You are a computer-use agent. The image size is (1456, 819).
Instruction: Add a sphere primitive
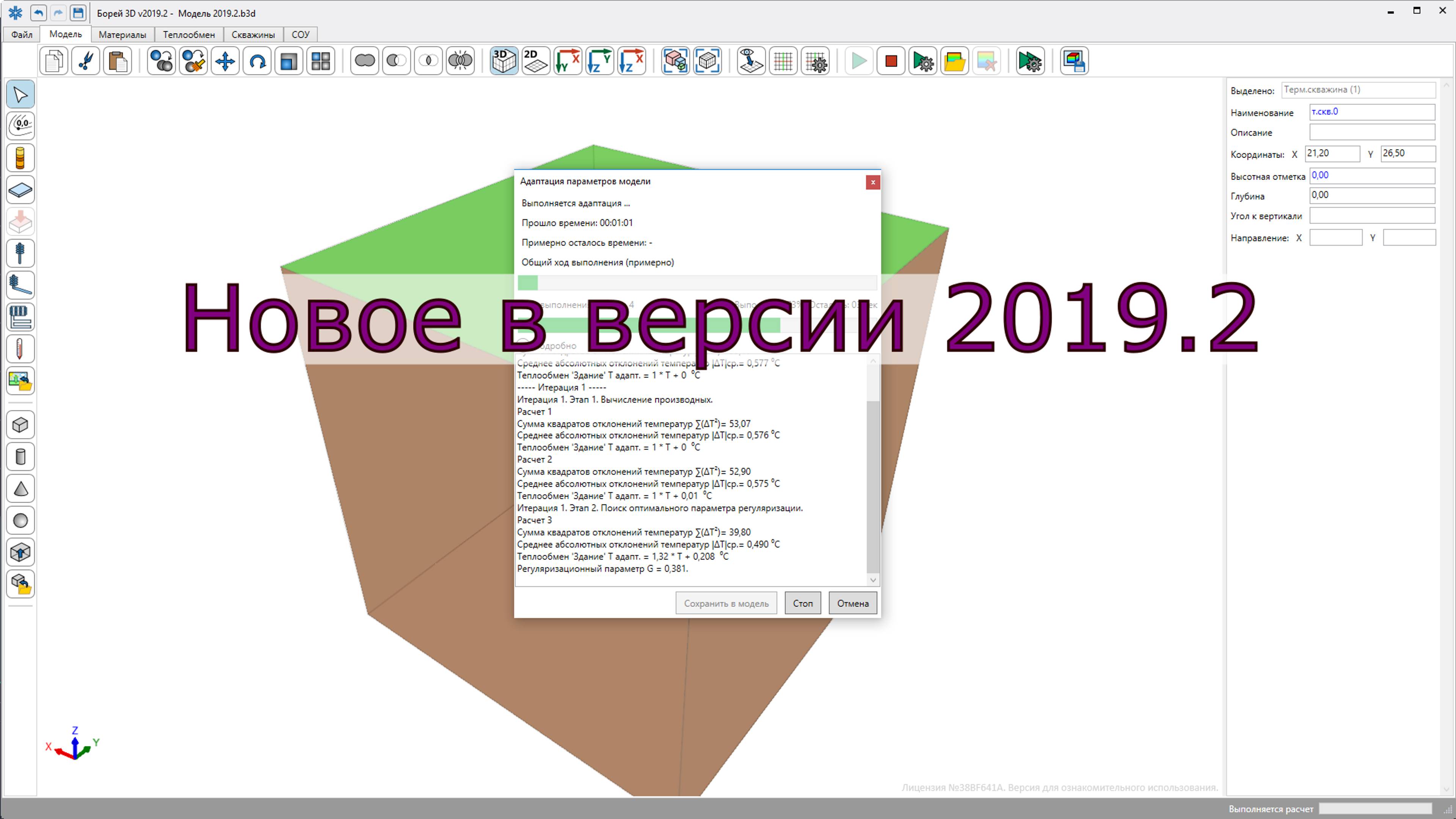(20, 521)
